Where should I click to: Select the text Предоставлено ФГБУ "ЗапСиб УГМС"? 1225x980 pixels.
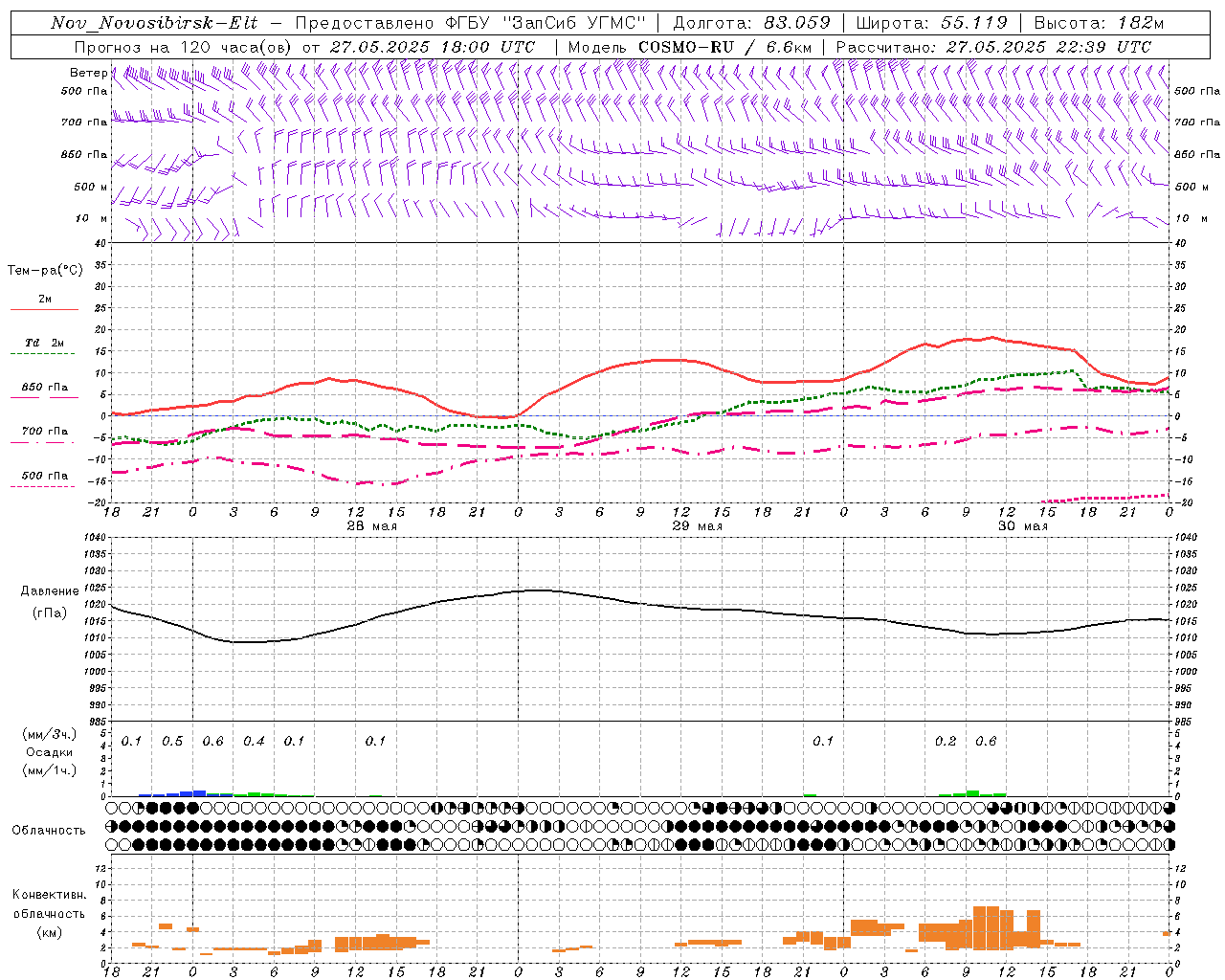tap(471, 23)
